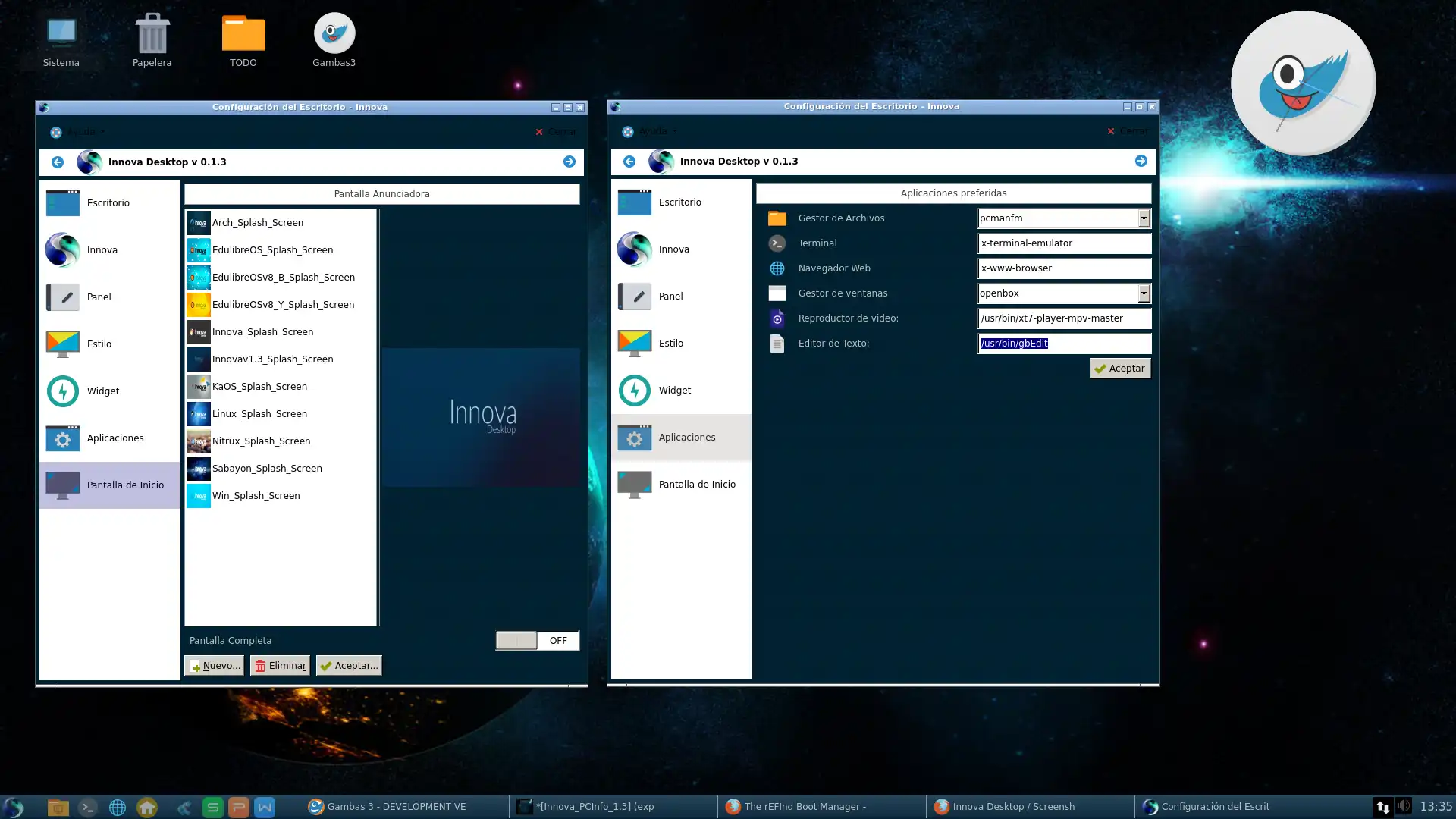Click Eliminar button for splash screens
Viewport: 1456px width, 819px height.
(281, 666)
